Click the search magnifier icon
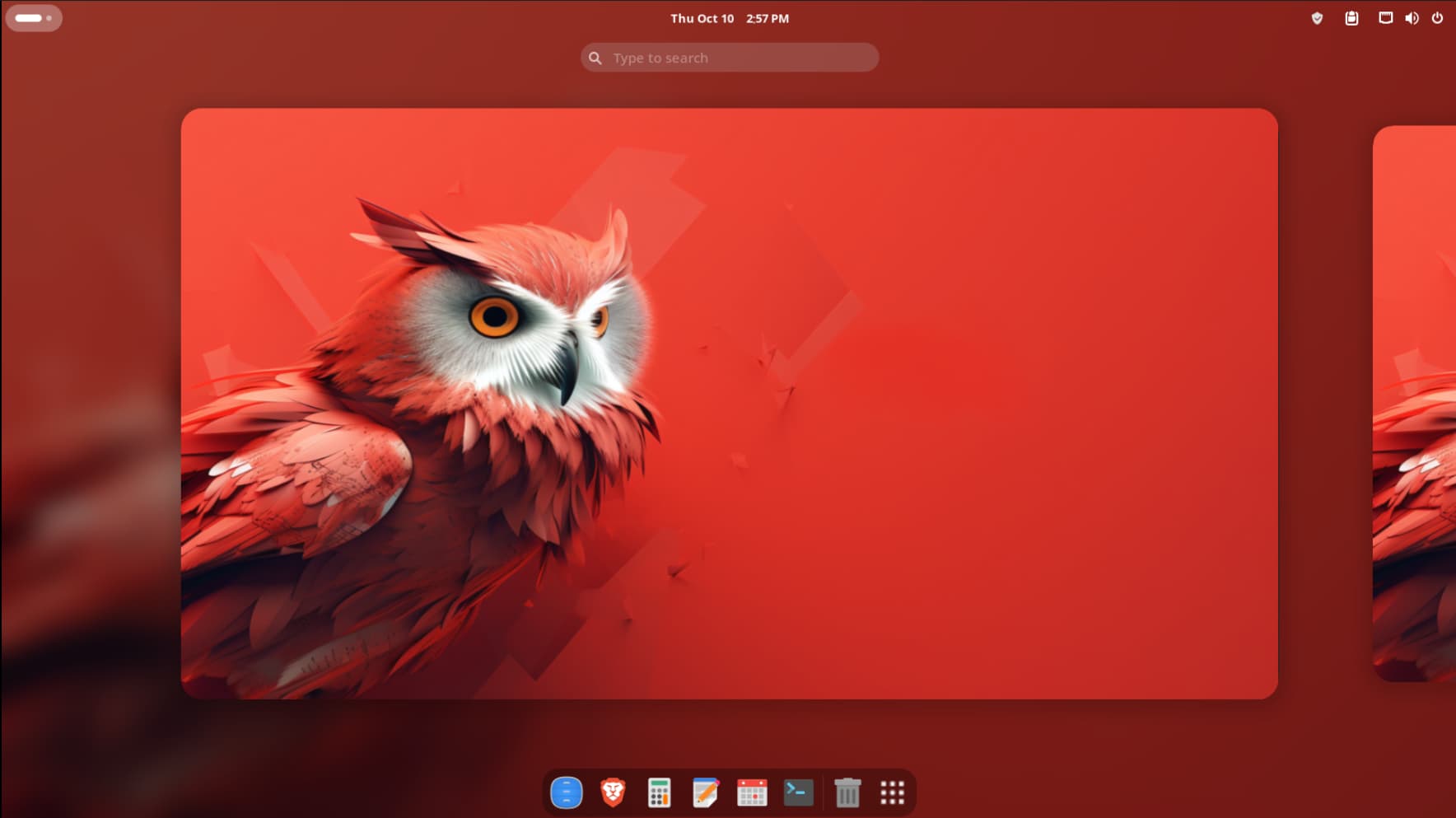 595,58
